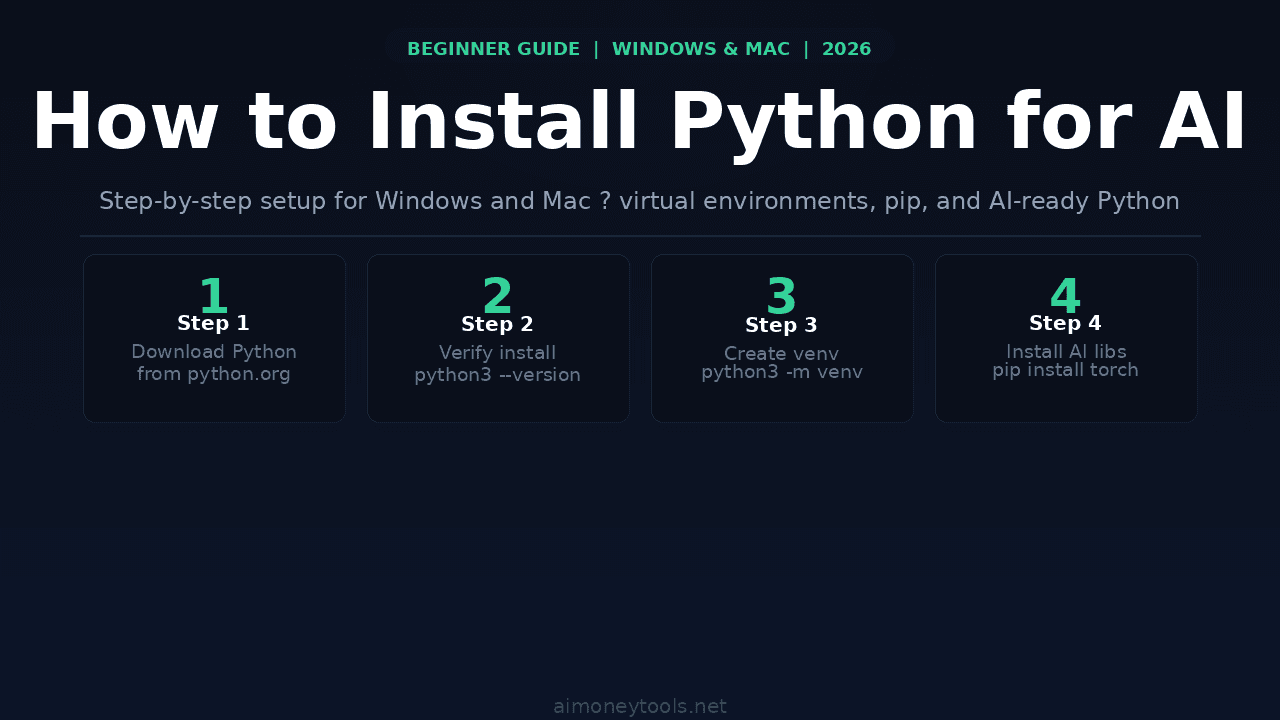
Task: Click the WINDOWS & MAC label
Action: coord(701,48)
